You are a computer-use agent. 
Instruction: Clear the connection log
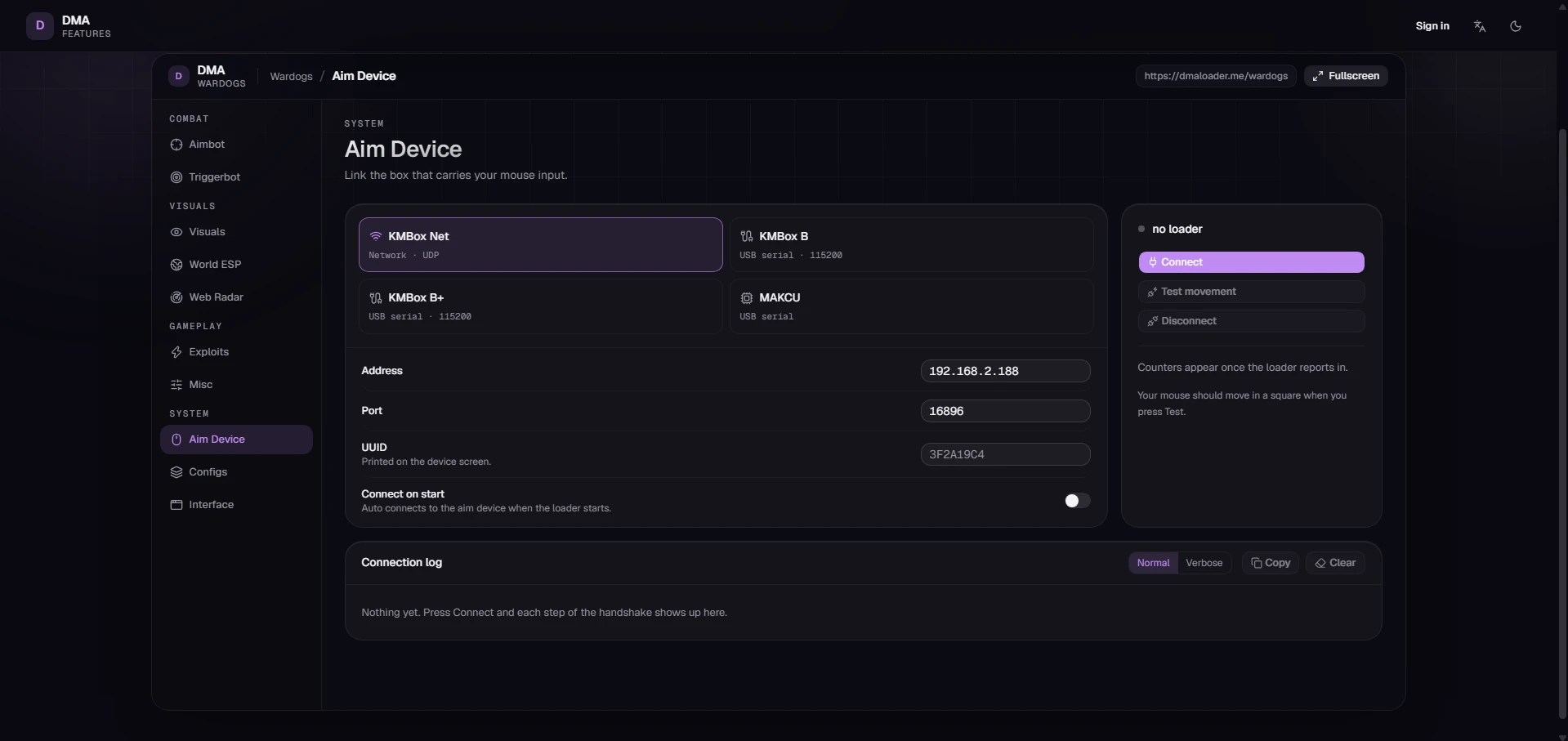click(1335, 563)
